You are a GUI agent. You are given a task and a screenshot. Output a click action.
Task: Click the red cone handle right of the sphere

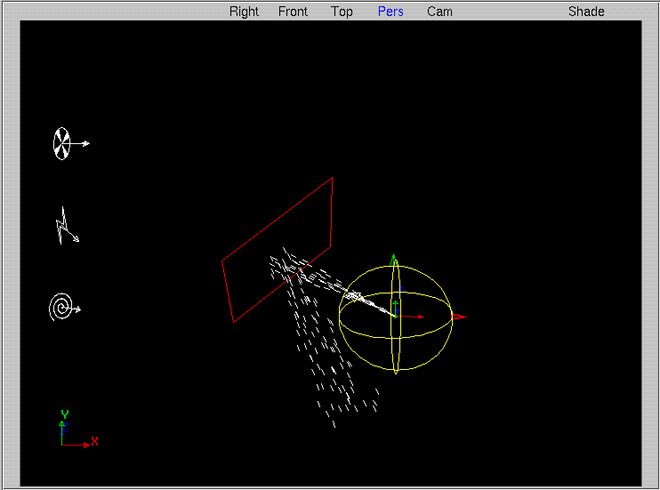pos(459,317)
